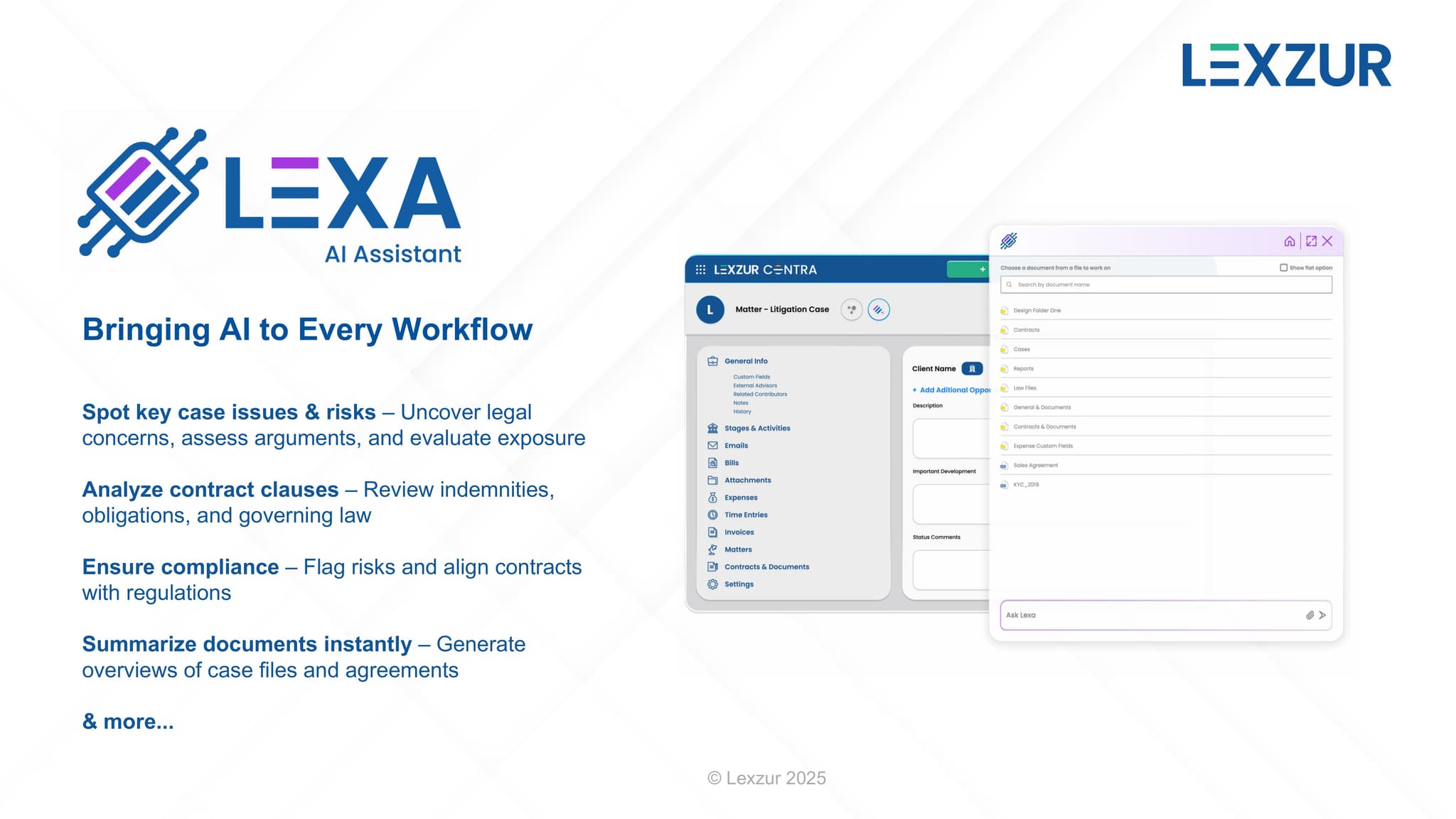Open the Design Folder One folder
Screen dimensions: 1456x819
click(x=1037, y=311)
